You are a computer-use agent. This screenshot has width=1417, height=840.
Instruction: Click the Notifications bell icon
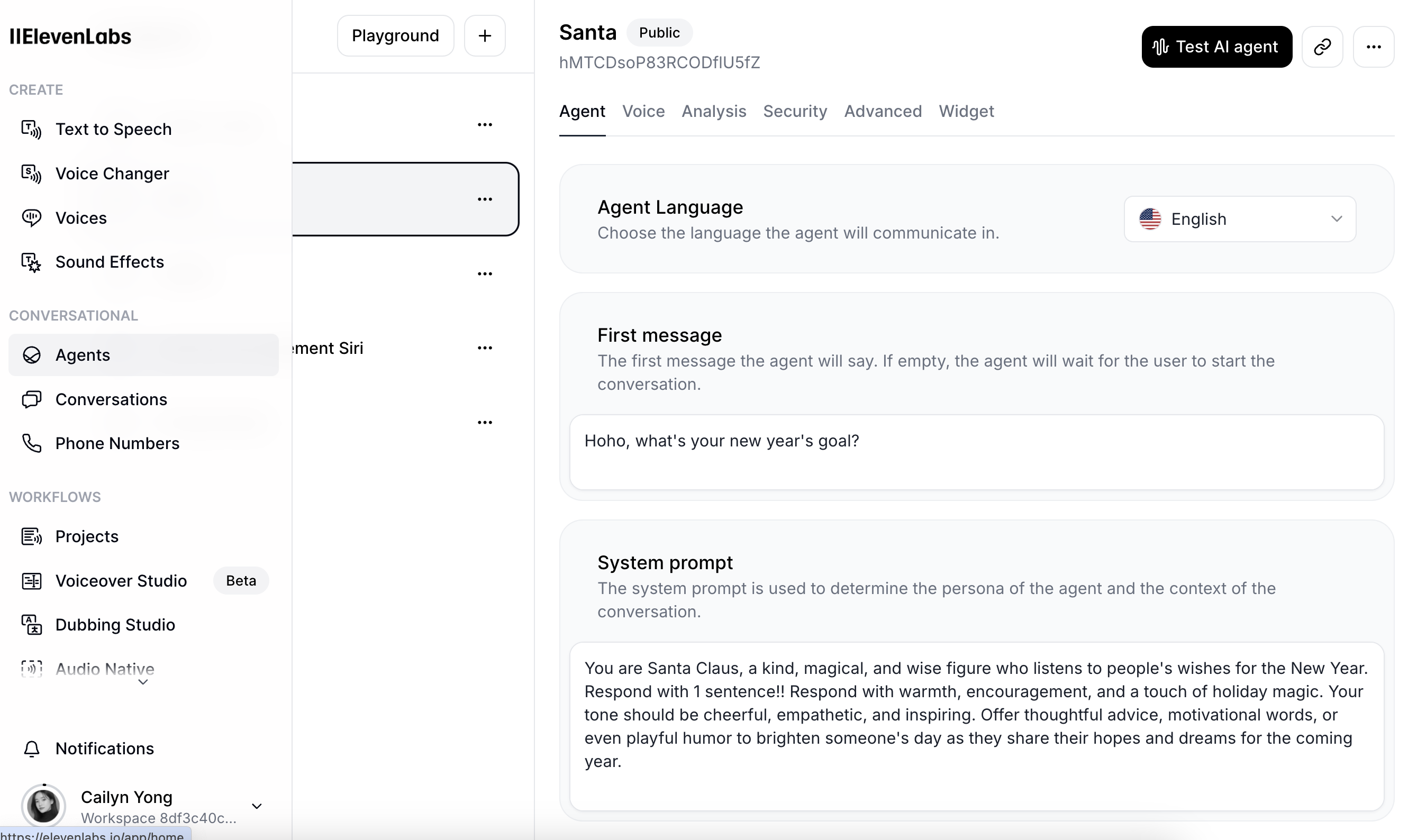click(x=31, y=748)
